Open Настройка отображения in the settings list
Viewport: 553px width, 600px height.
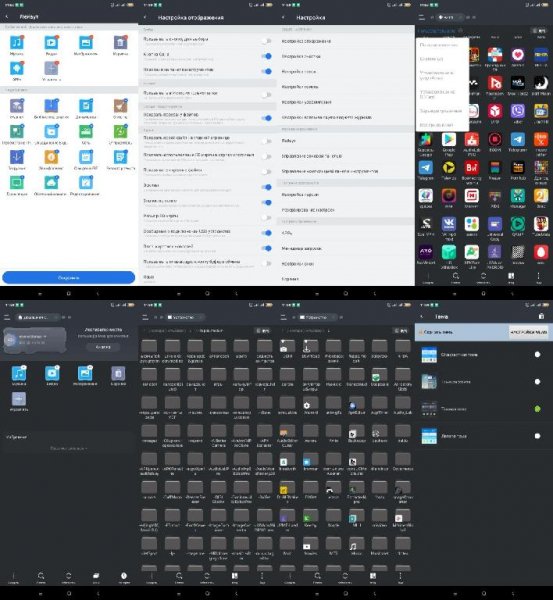click(345, 41)
